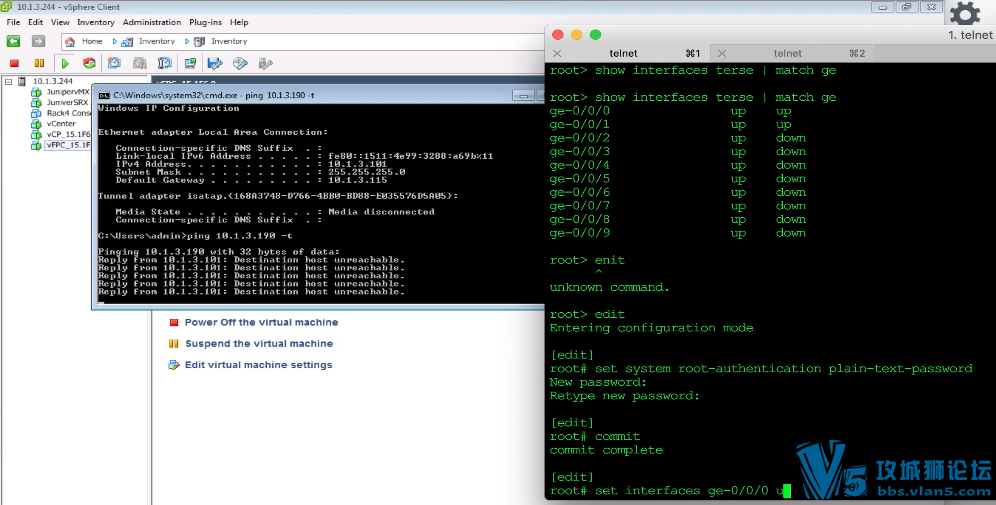The width and height of the screenshot is (996, 505).
Task: Launch the virtual machine console icon
Action: point(190,63)
